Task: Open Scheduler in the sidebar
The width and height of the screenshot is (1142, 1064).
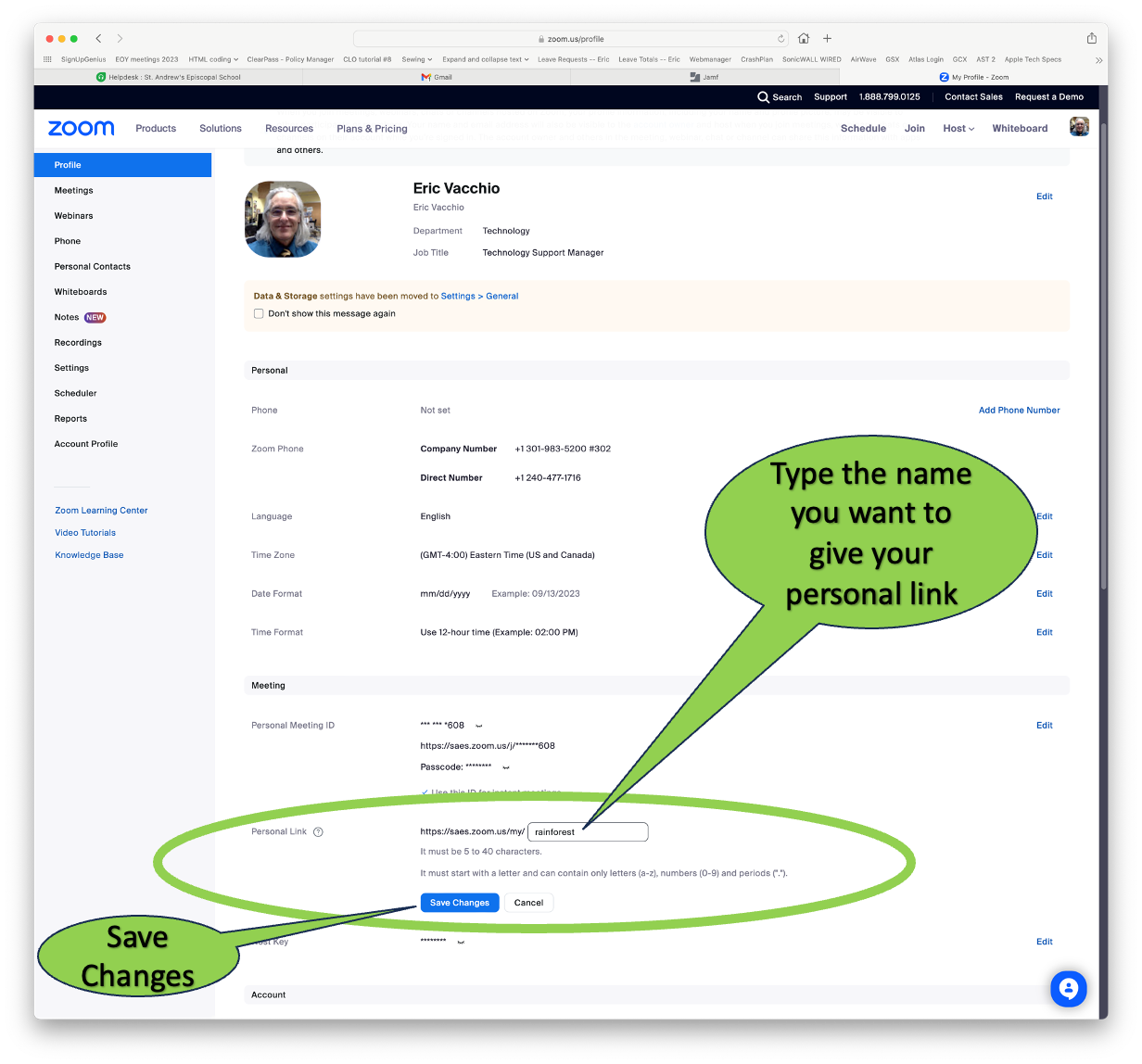Action: 76,394
